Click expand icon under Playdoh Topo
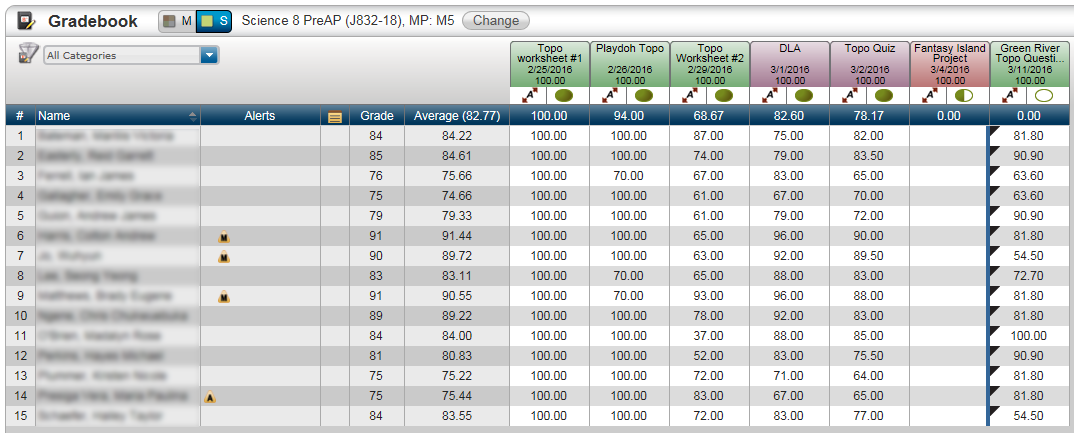Viewport: 1074px width, 433px height. click(x=609, y=96)
